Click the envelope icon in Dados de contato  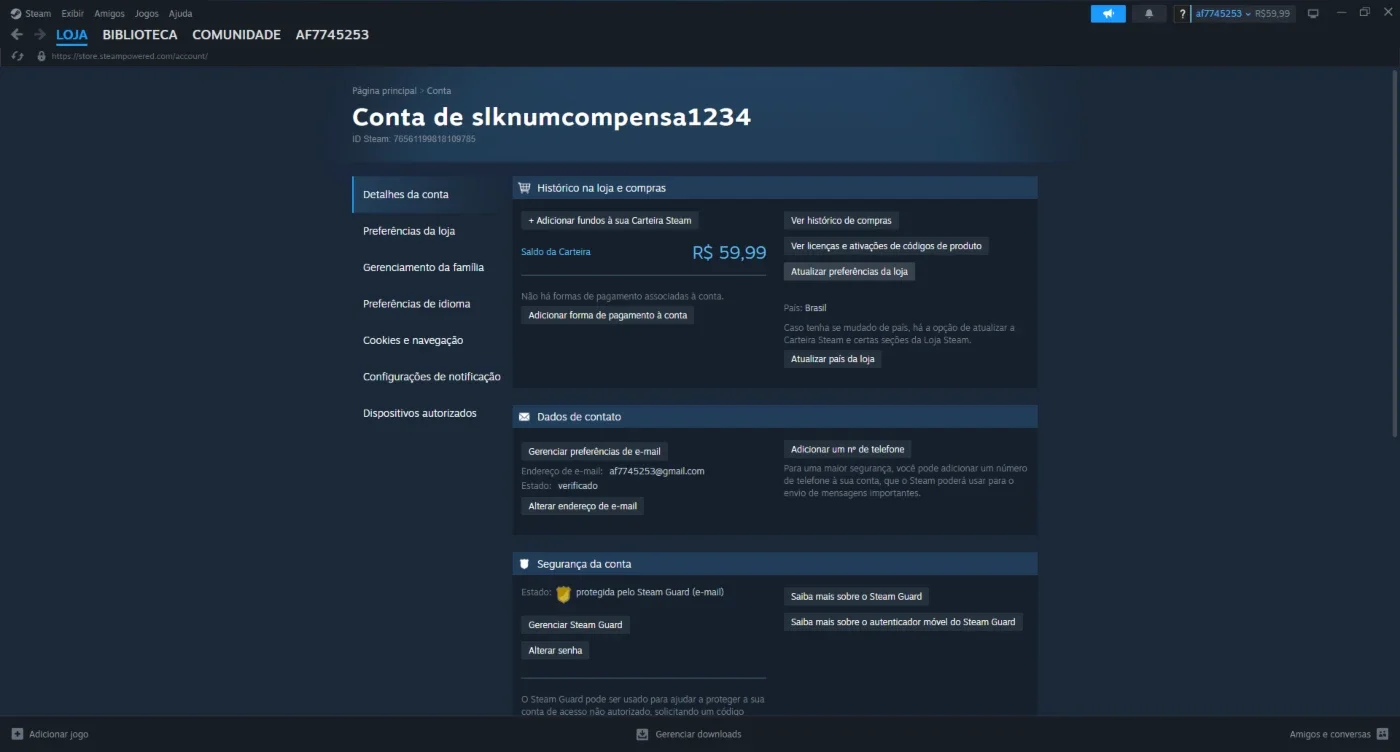(524, 417)
